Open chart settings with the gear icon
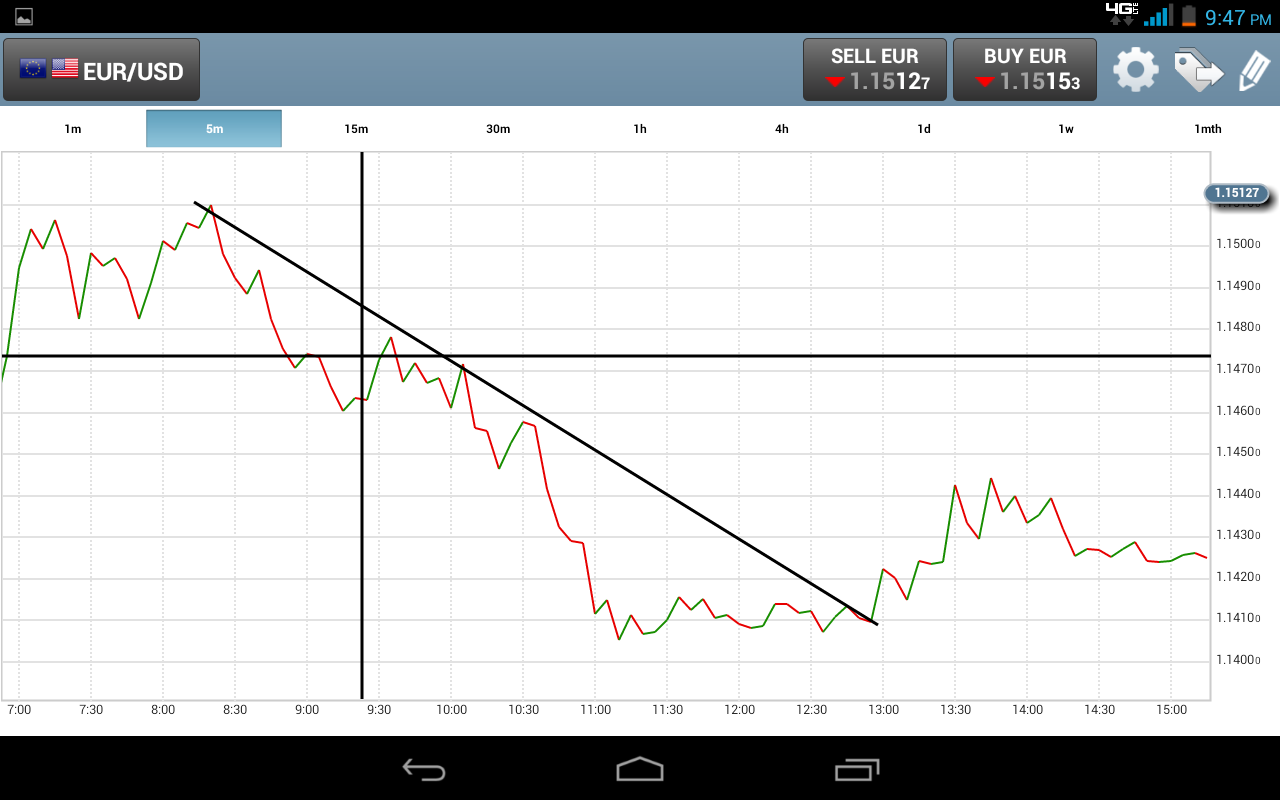Screen dimensions: 1280x800 [1136, 70]
